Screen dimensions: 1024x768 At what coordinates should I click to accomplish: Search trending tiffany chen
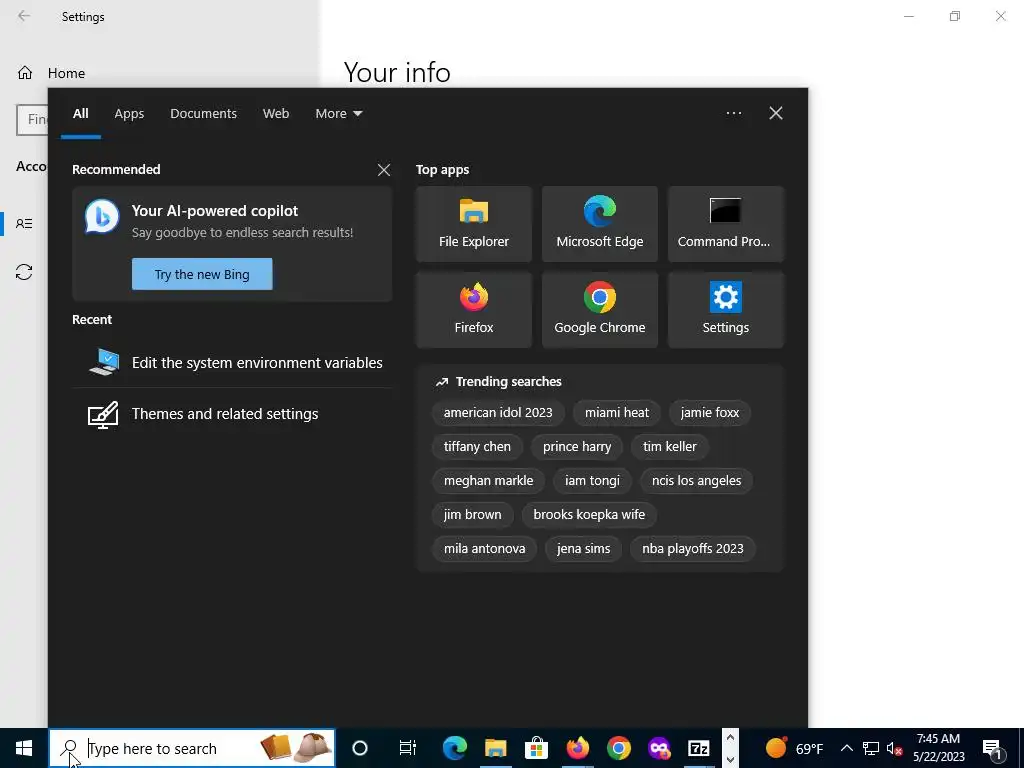477,447
